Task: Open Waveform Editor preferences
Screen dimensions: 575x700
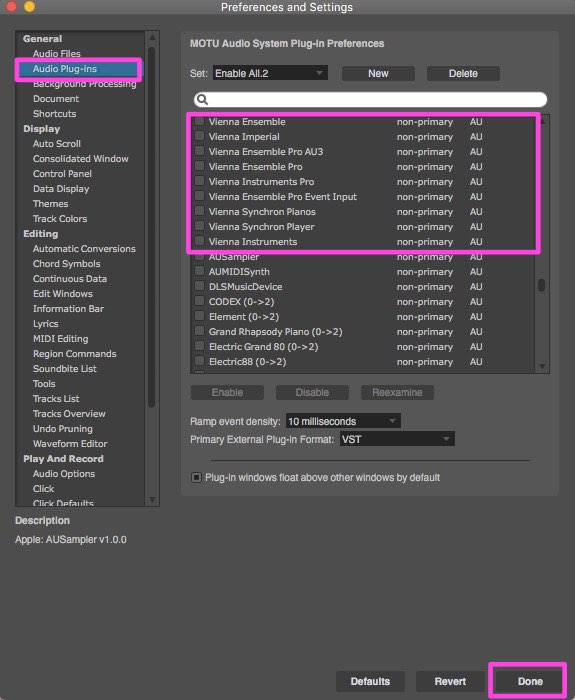Action: pos(70,444)
